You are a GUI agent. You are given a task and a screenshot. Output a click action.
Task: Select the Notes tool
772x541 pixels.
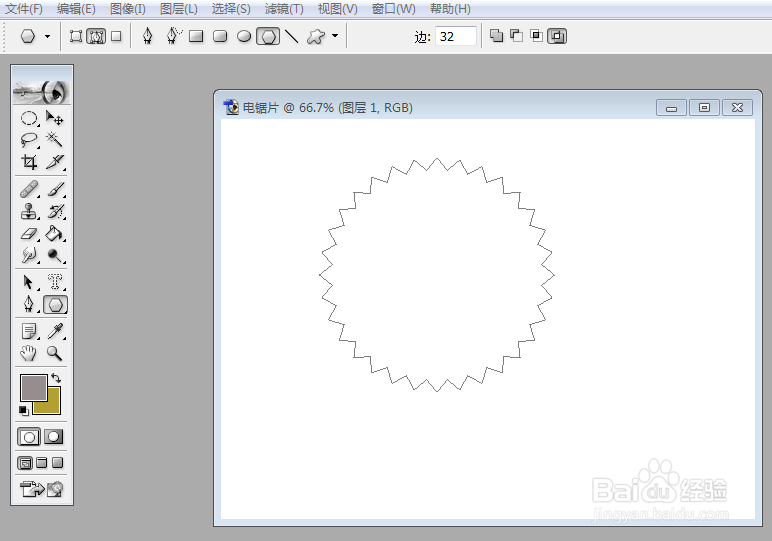pyautogui.click(x=29, y=331)
